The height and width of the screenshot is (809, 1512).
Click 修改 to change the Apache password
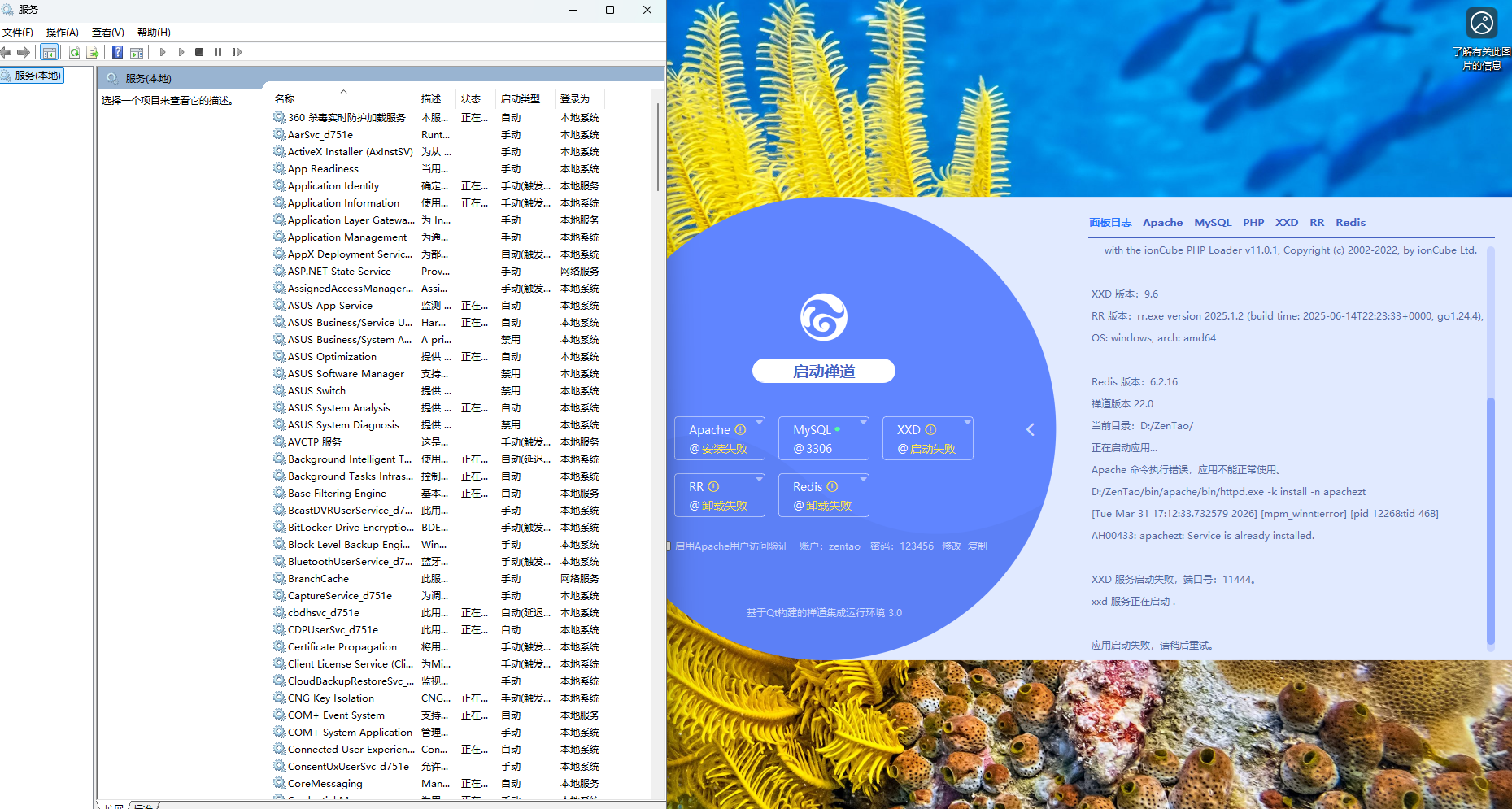(x=952, y=546)
